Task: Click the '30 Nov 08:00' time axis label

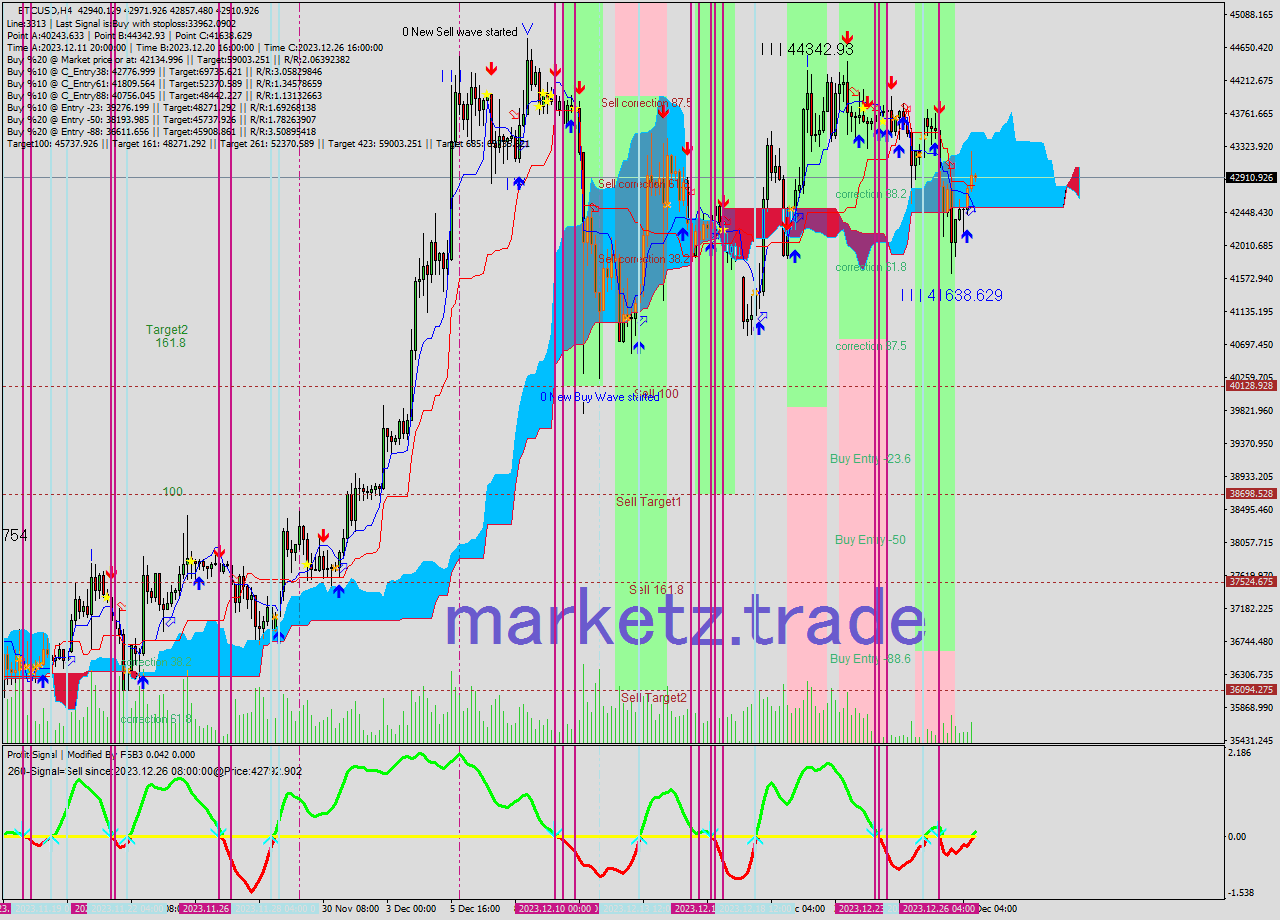Action: tap(351, 909)
